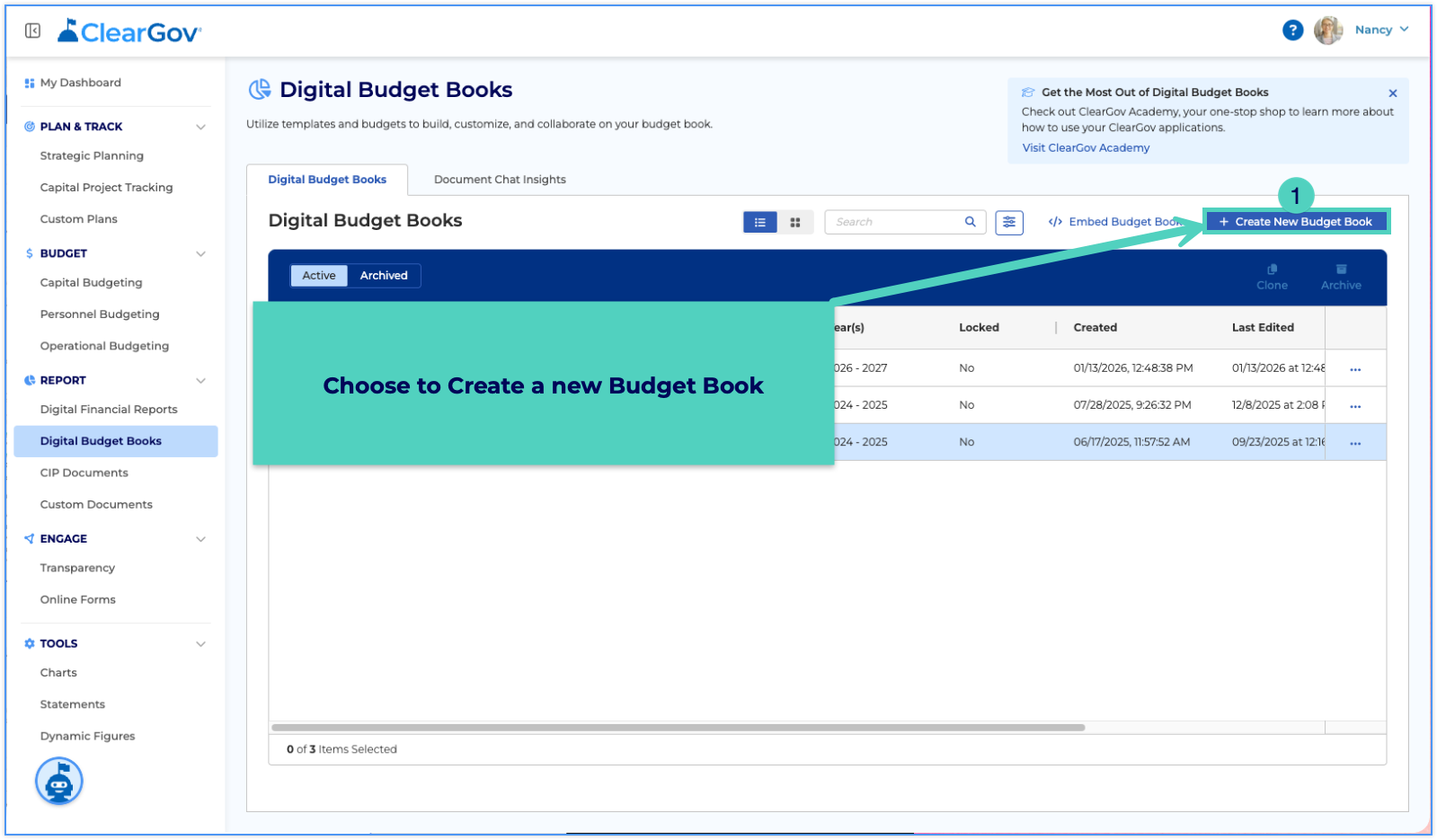
Task: Launch the chatbot robot assistant icon
Action: (x=59, y=782)
